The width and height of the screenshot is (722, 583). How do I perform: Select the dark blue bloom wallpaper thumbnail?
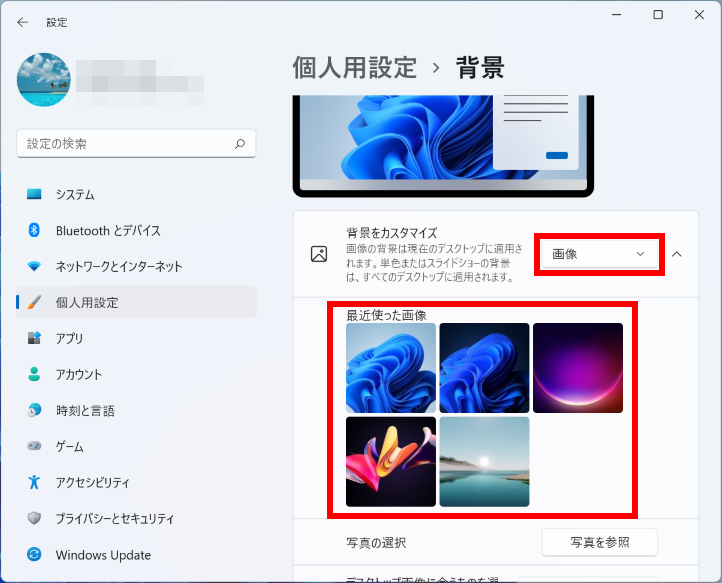(484, 368)
